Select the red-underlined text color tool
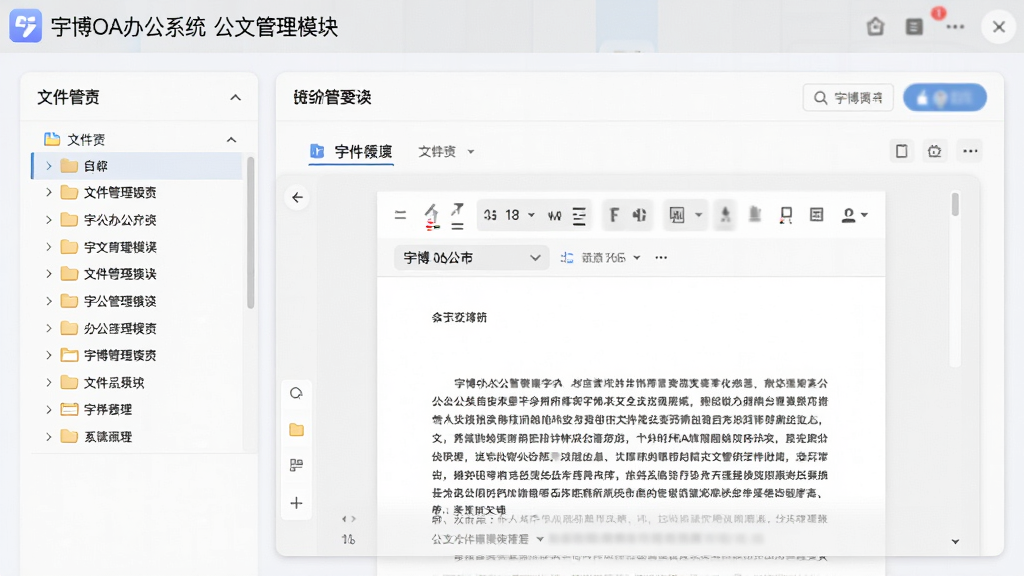Viewport: 1024px width, 576px height. pyautogui.click(x=432, y=216)
